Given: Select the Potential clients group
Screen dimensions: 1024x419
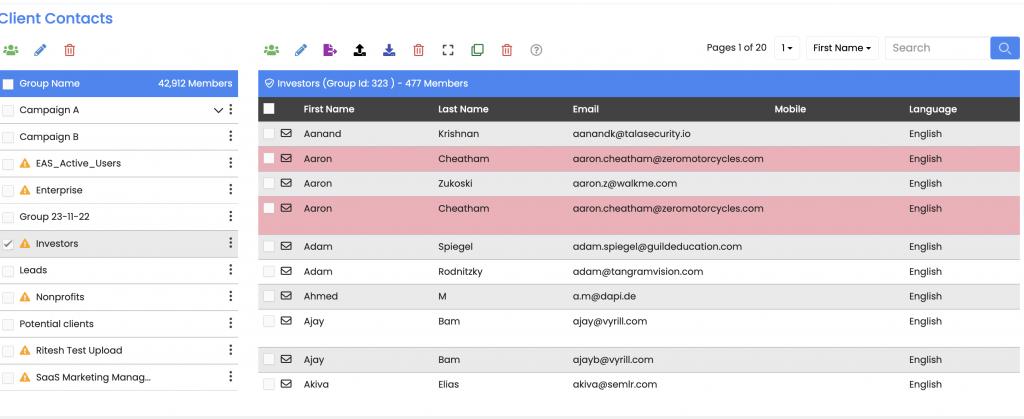Looking at the screenshot, I should pos(55,324).
